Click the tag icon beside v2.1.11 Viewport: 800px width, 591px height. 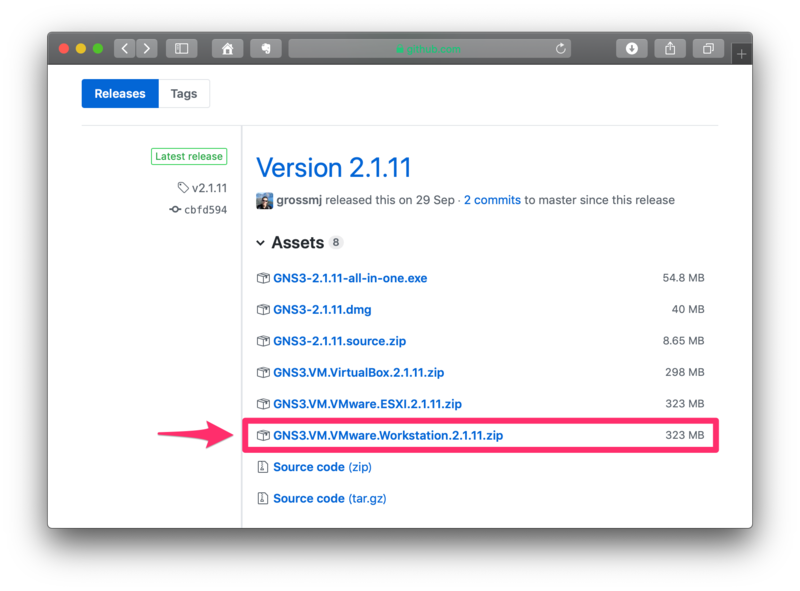pyautogui.click(x=183, y=187)
